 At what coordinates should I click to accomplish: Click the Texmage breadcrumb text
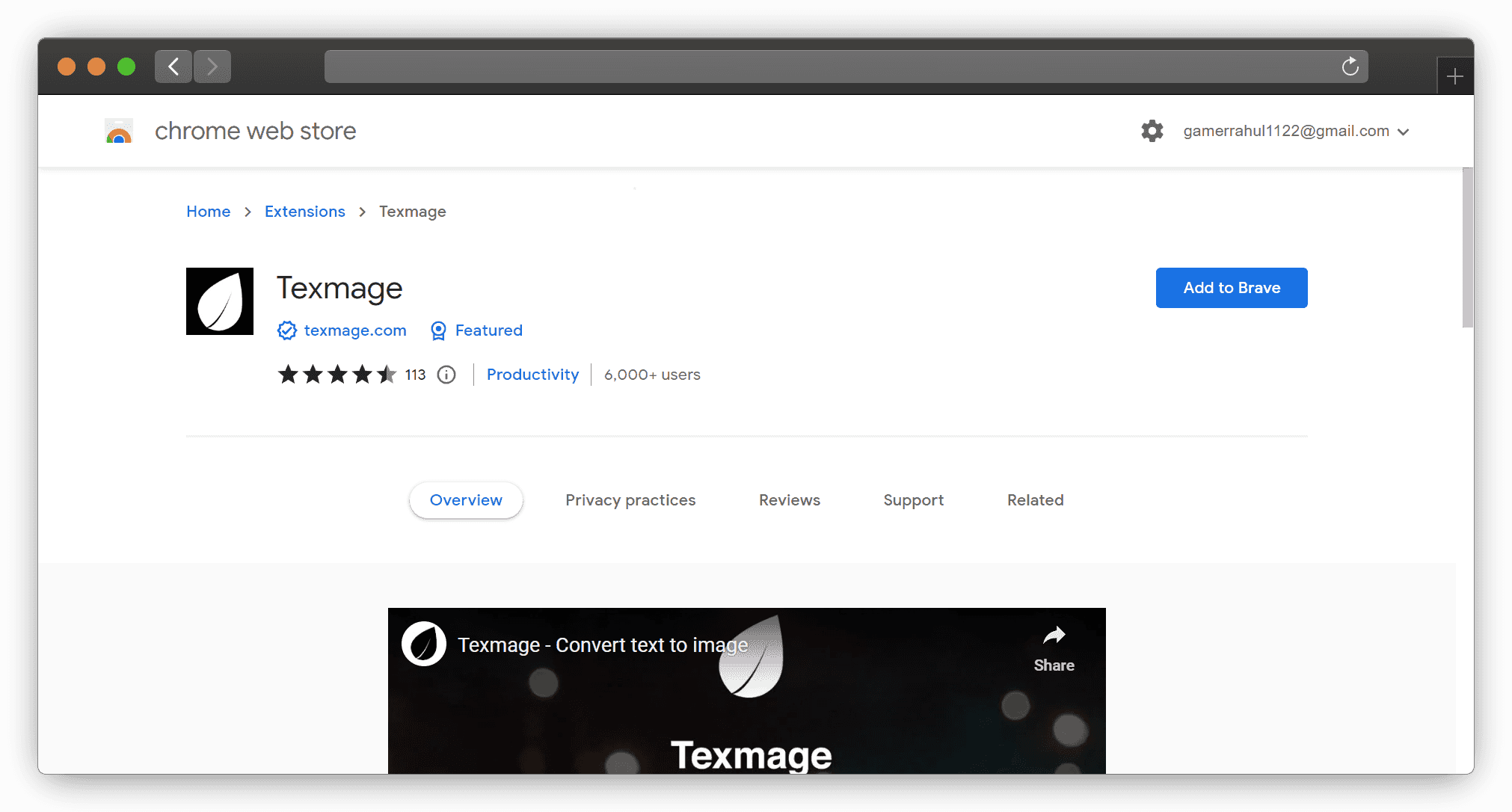[413, 212]
